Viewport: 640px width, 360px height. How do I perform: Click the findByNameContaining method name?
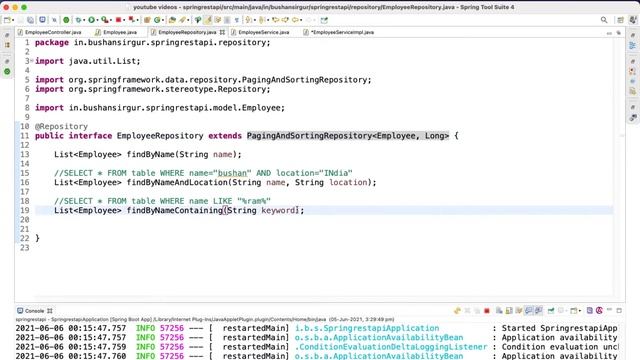tap(174, 210)
